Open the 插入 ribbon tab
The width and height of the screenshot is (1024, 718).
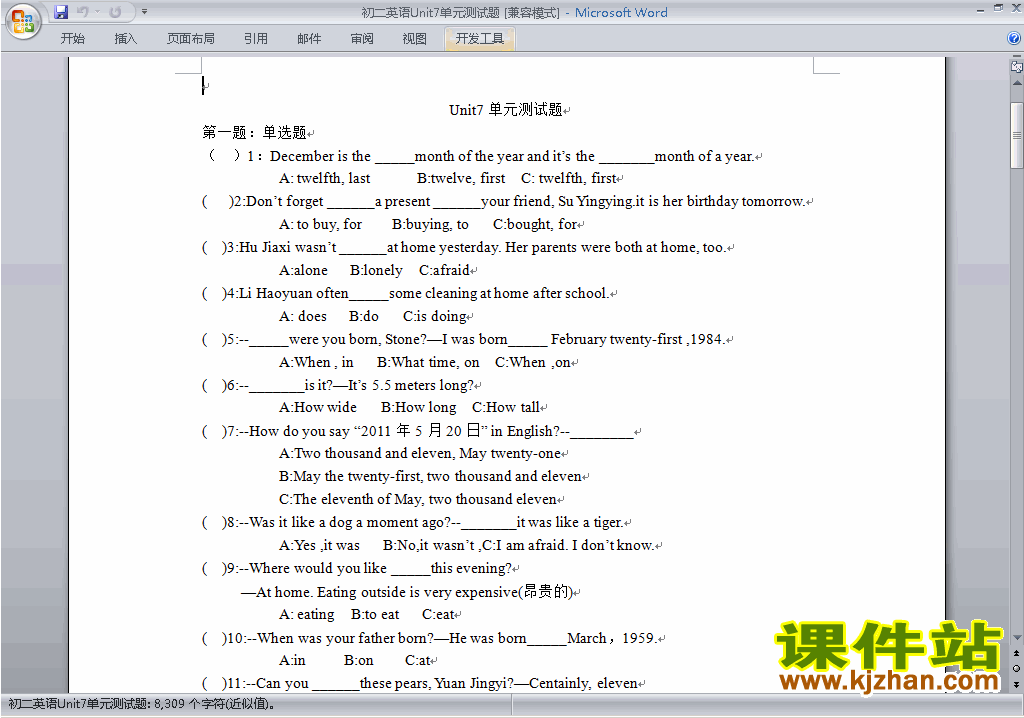click(x=125, y=39)
